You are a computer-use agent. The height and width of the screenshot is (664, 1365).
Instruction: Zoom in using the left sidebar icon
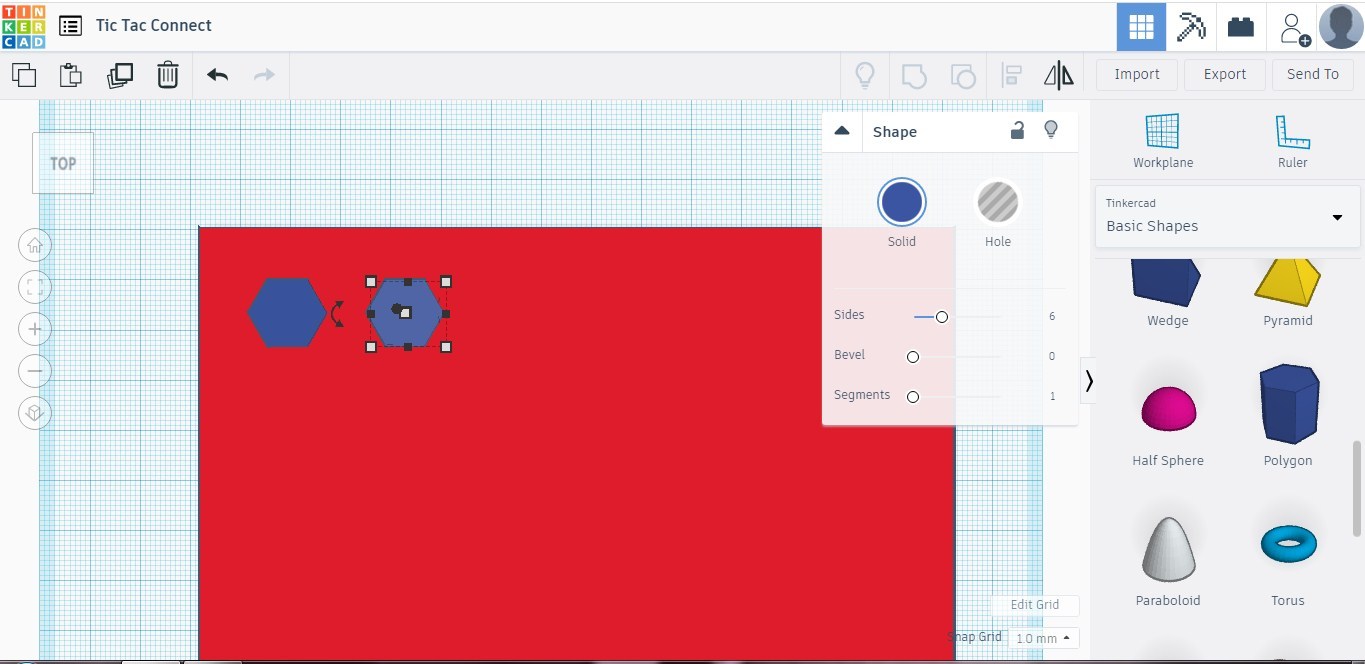point(35,328)
